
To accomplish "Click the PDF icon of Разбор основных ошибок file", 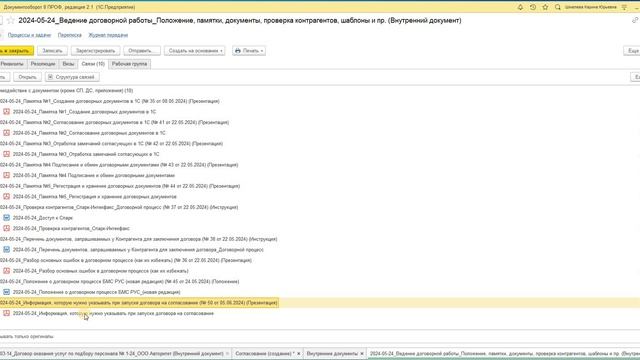I will (7, 271).
